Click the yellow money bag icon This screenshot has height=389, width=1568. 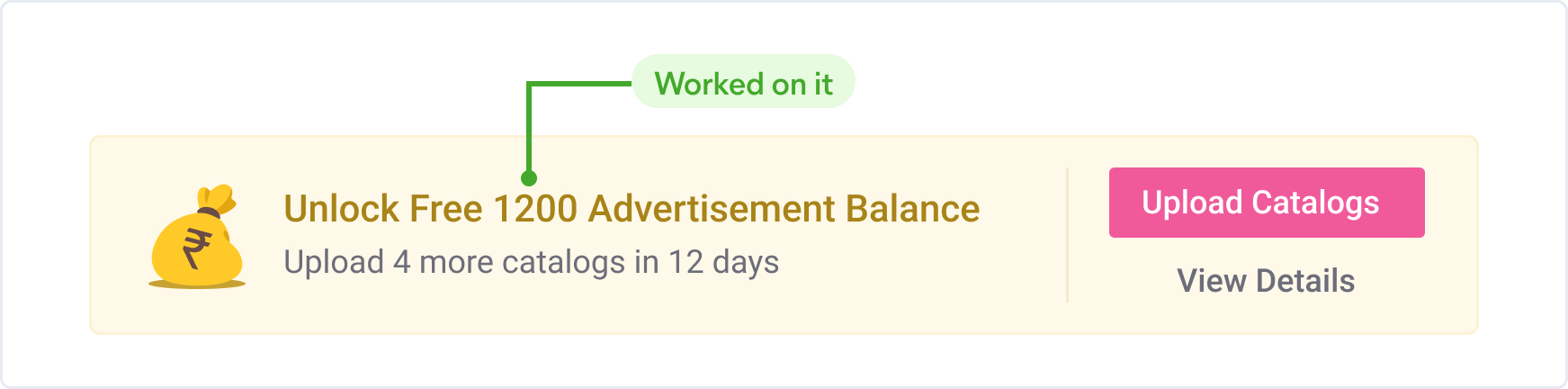point(197,236)
